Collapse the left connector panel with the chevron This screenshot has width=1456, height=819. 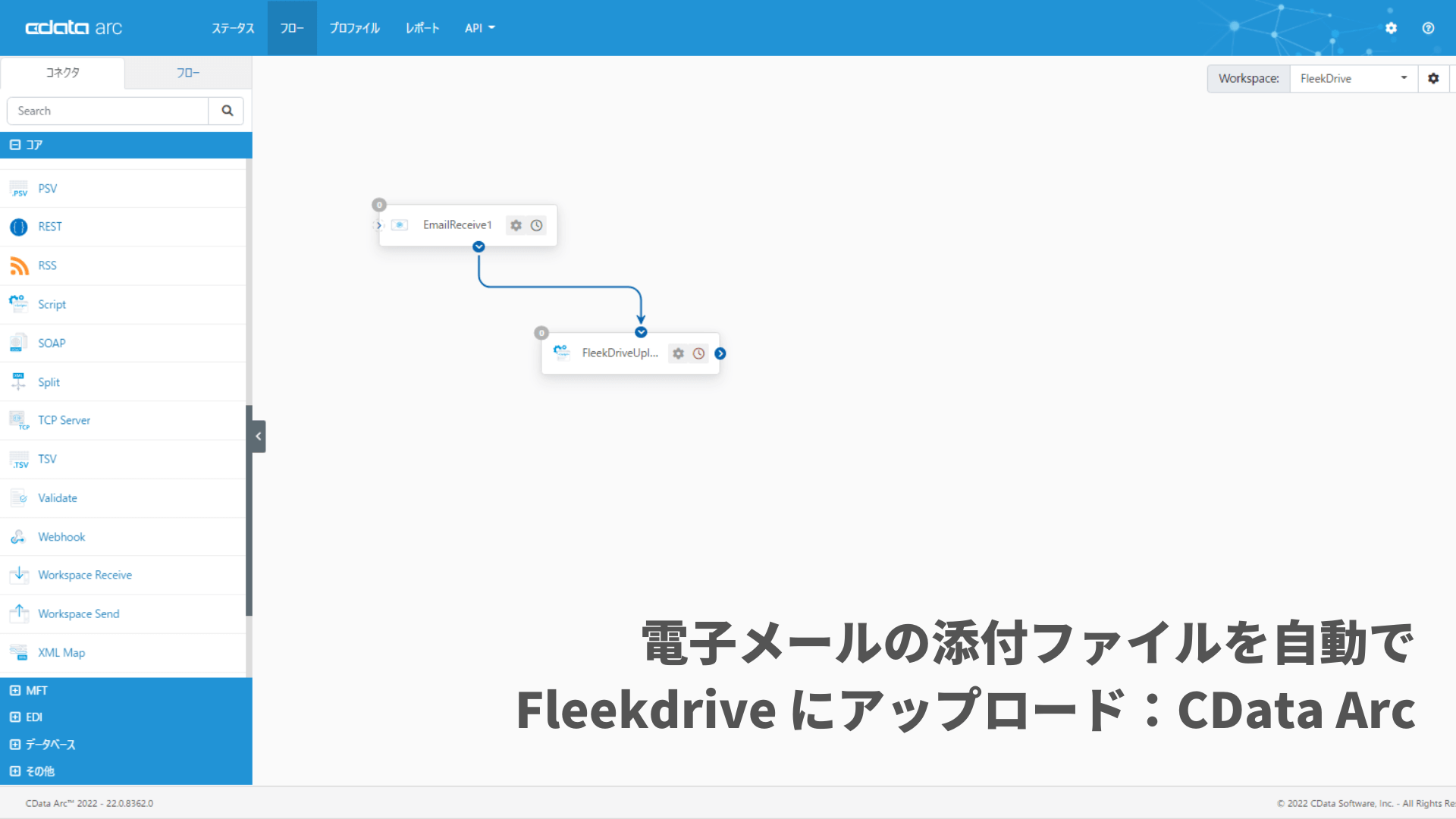[257, 435]
